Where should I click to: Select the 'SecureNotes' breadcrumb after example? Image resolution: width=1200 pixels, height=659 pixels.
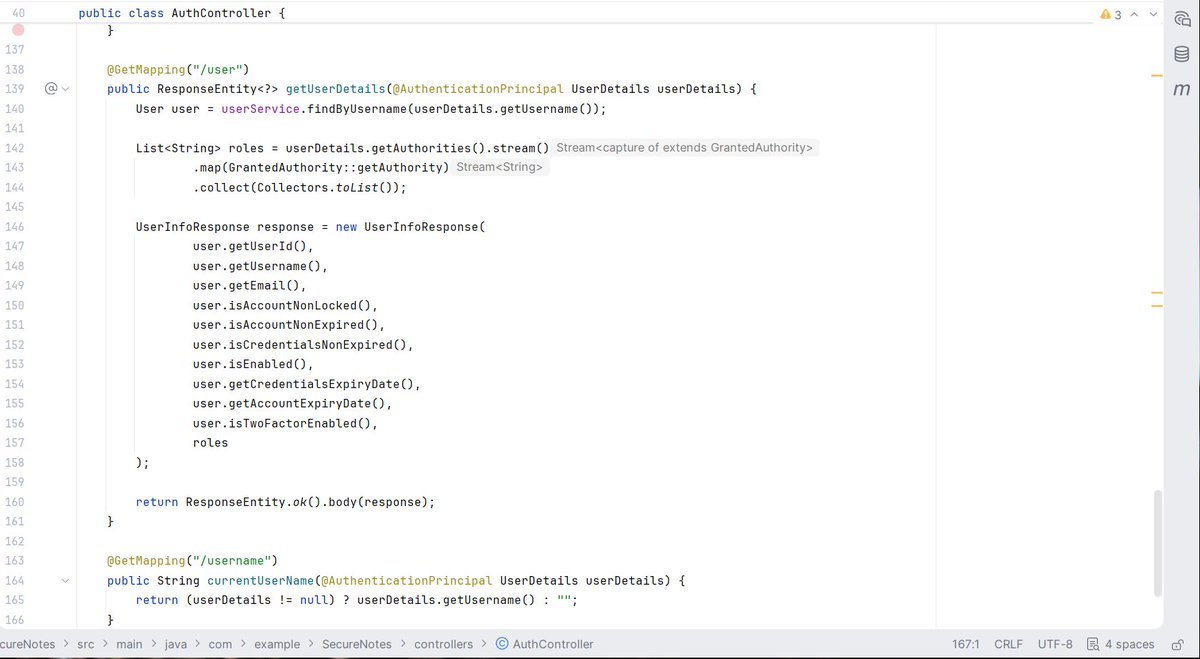point(357,644)
